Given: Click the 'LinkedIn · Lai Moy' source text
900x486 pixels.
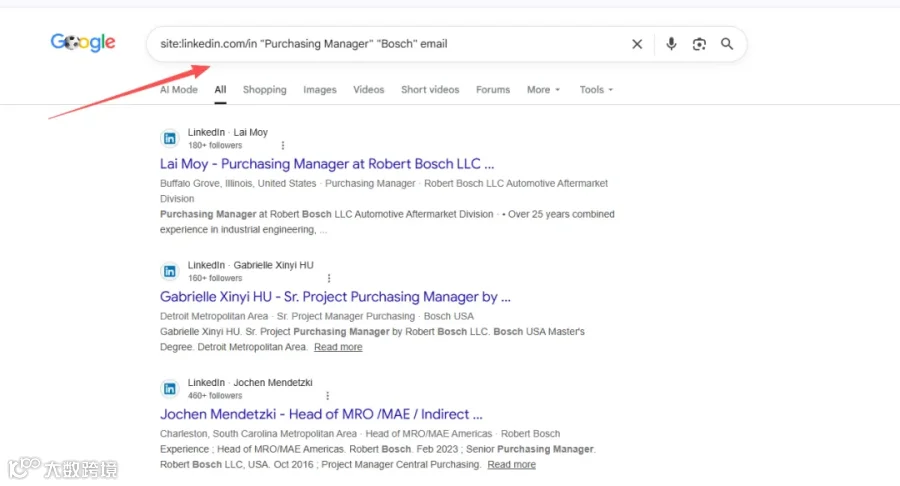Looking at the screenshot, I should click(x=228, y=133).
